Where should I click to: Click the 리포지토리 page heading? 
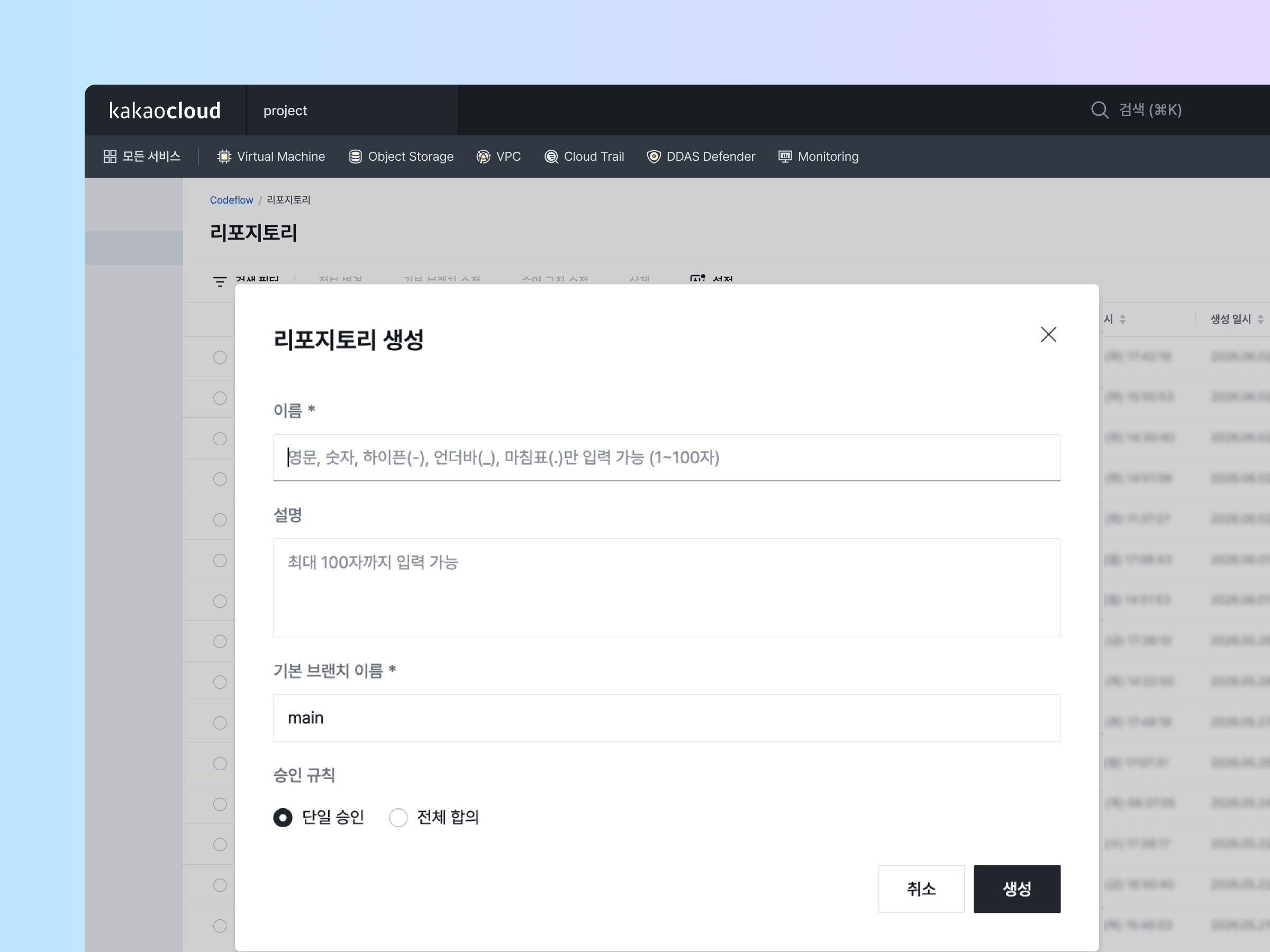pos(253,232)
